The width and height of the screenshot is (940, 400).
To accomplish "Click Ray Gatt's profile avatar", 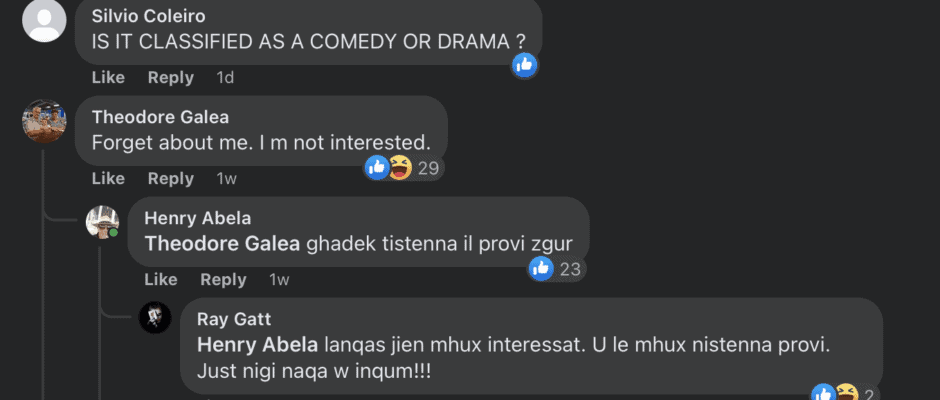I will tap(155, 318).
